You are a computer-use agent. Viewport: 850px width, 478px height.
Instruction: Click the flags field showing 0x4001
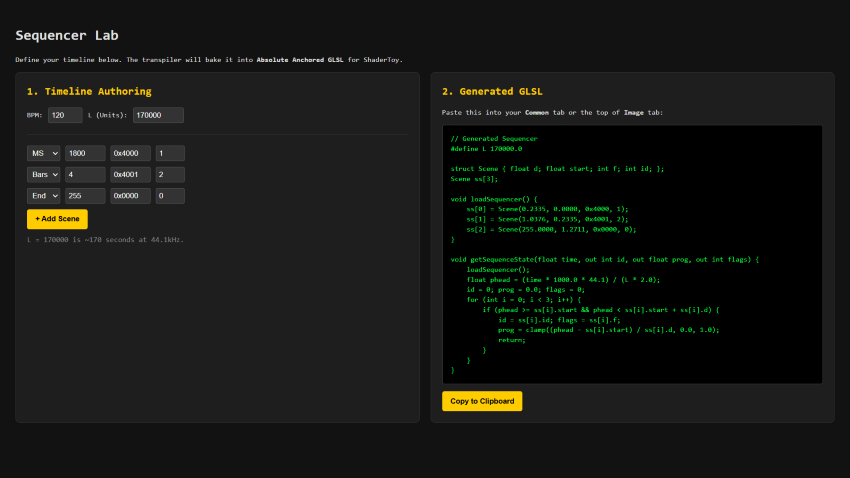pyautogui.click(x=130, y=175)
